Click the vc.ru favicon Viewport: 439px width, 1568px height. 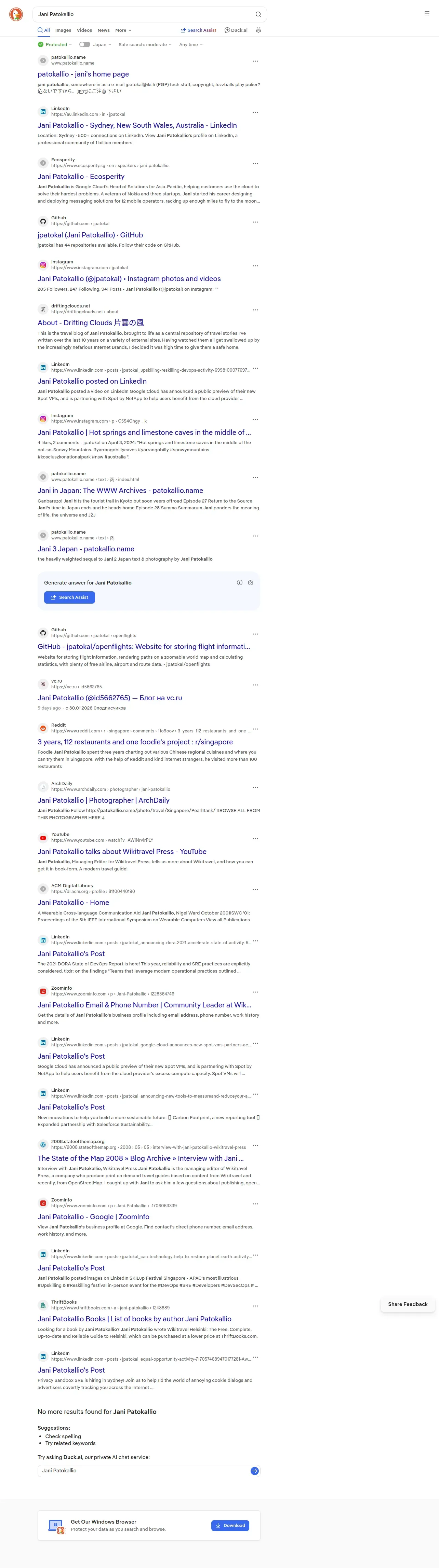point(43,684)
